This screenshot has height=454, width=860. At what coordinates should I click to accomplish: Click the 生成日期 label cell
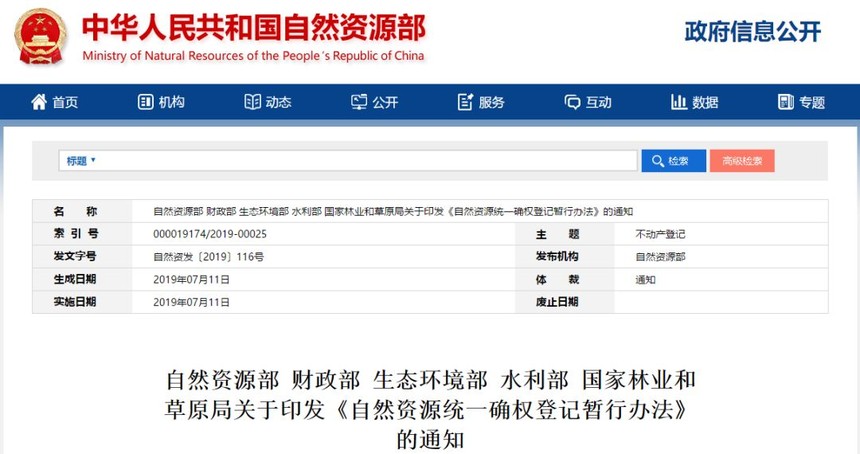[x=82, y=279]
